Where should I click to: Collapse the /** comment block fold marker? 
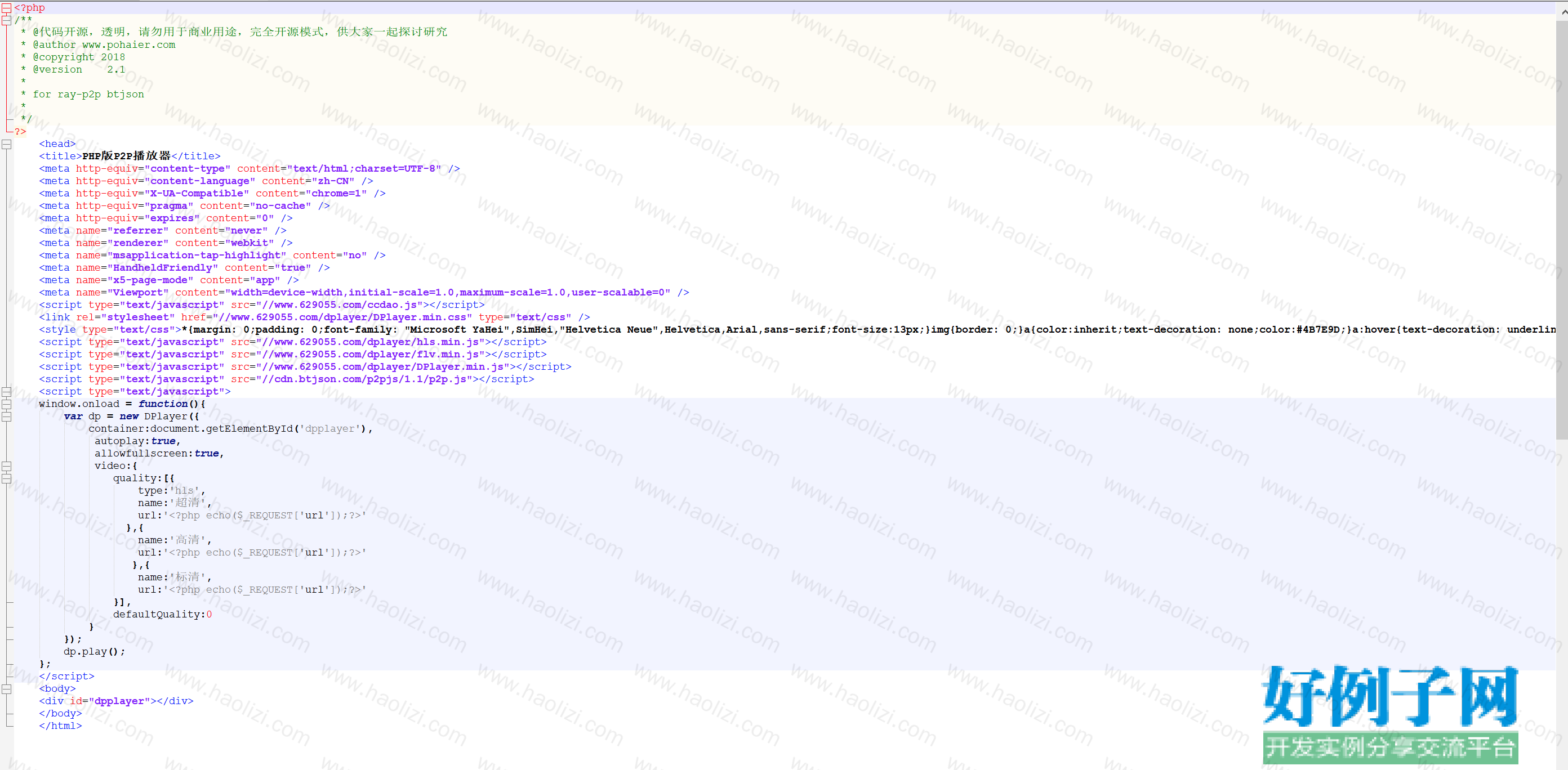tap(7, 20)
